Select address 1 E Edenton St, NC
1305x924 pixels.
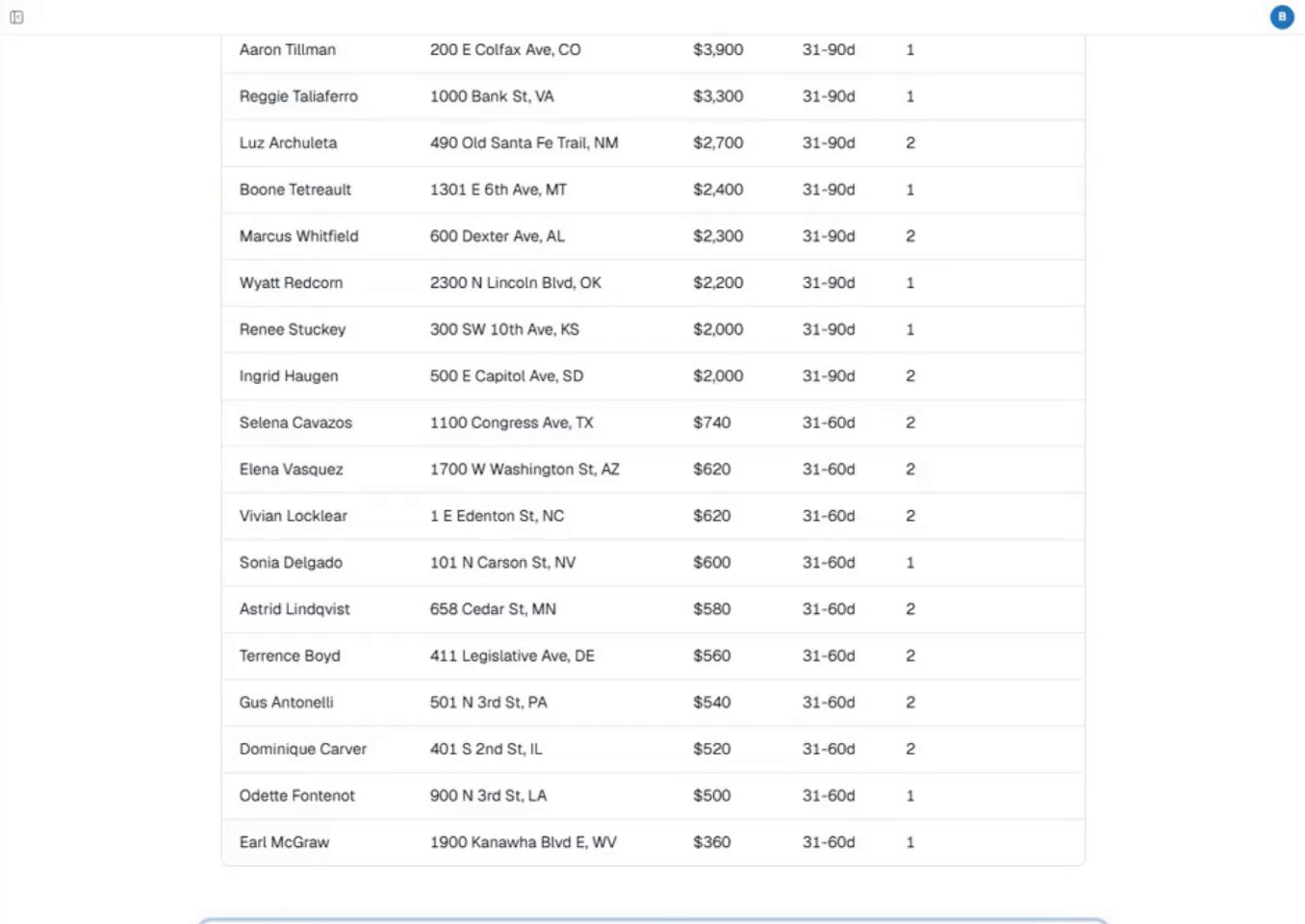[497, 516]
